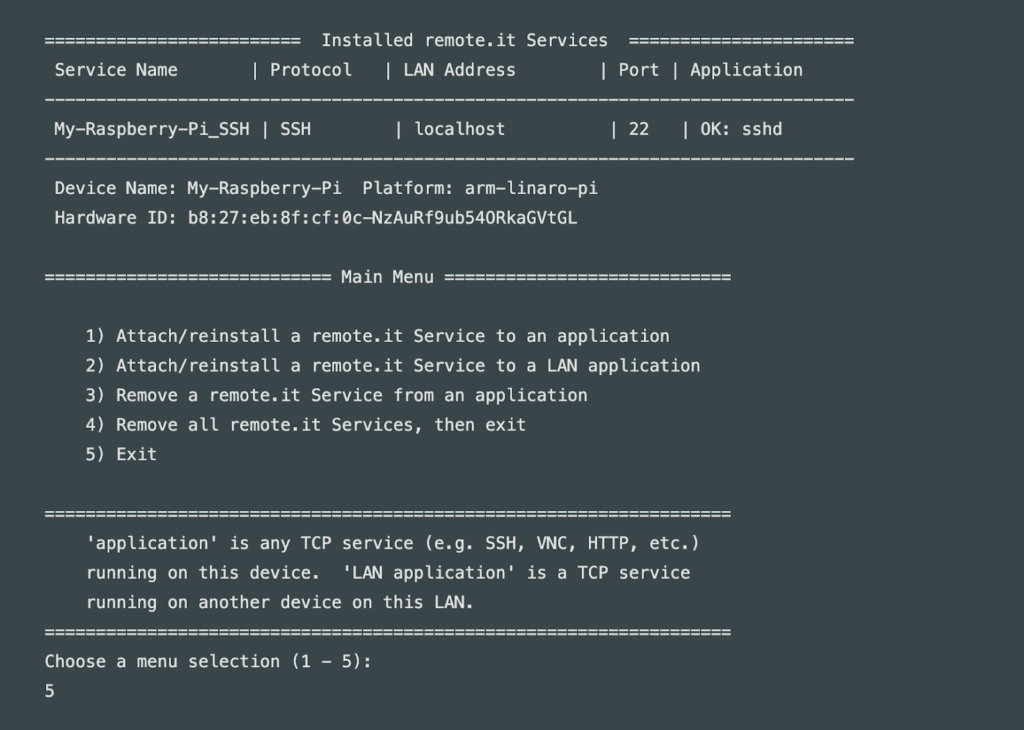
Task: Select option 4 Remove all remote.it Services
Action: point(306,425)
